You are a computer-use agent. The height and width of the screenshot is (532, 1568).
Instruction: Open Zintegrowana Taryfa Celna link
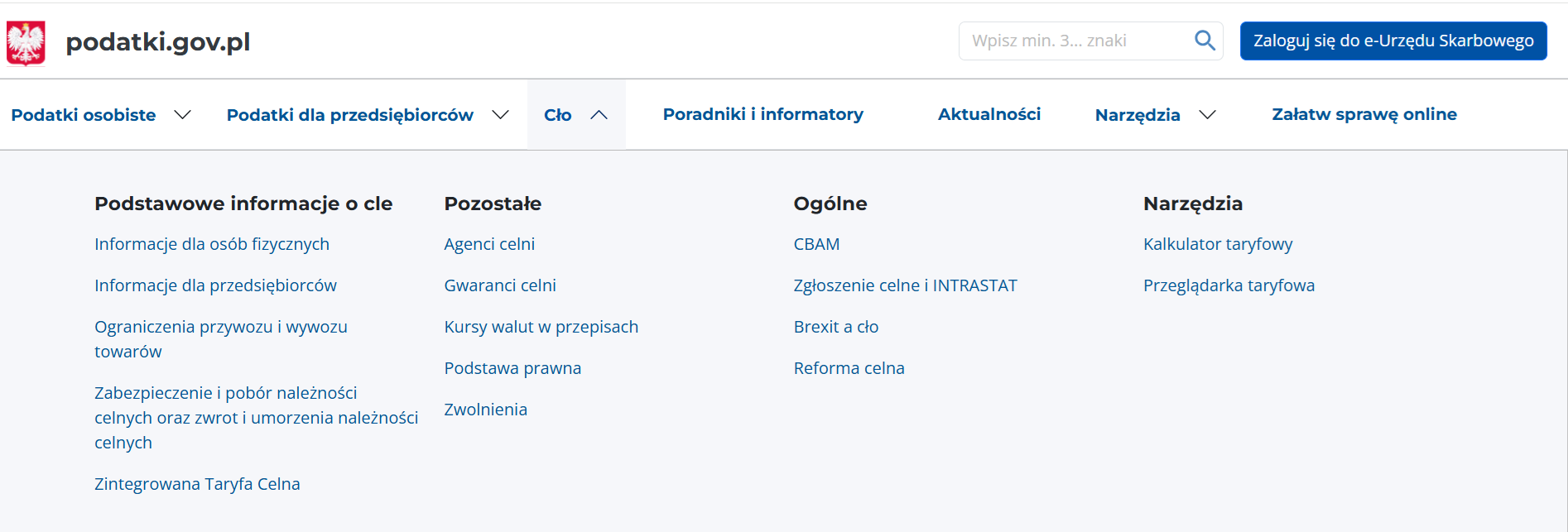click(x=197, y=484)
